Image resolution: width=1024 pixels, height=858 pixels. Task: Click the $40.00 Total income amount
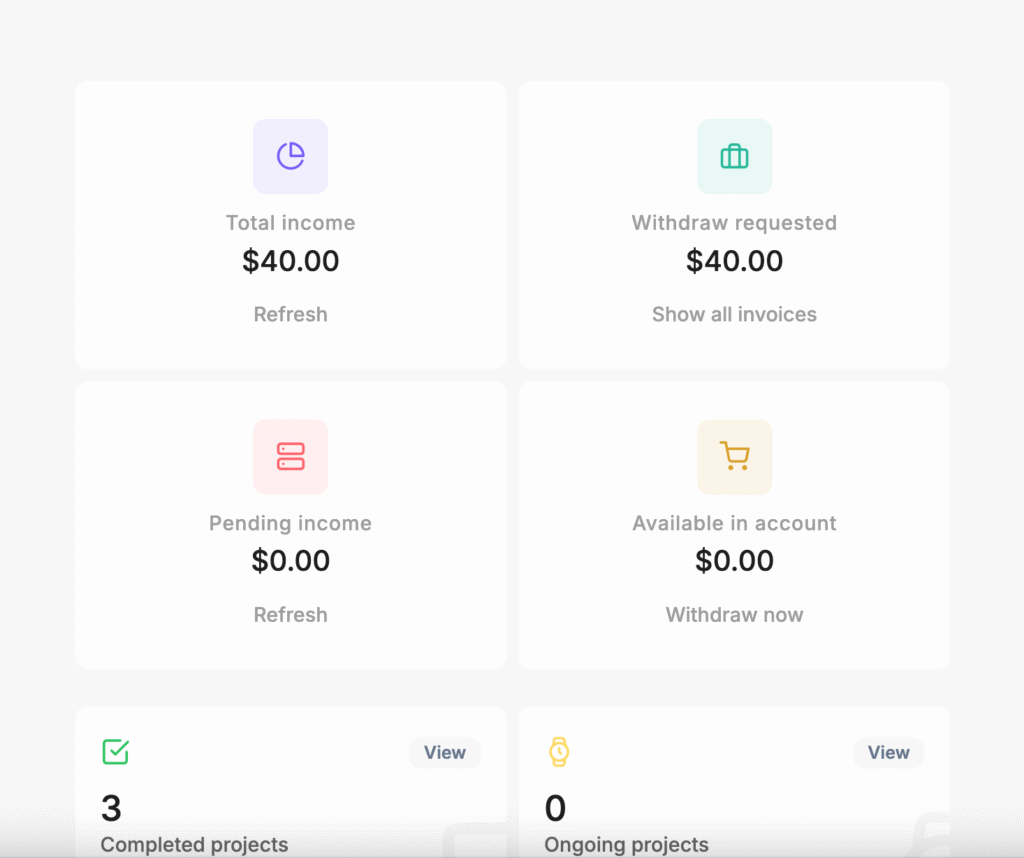coord(291,261)
